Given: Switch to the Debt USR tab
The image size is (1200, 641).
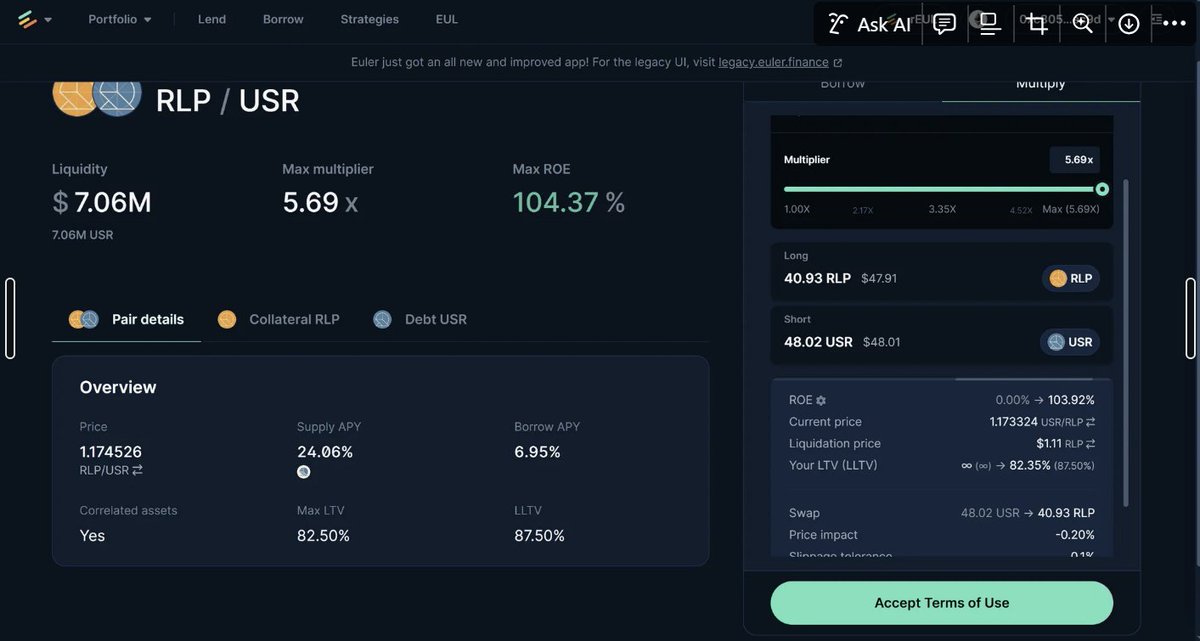Looking at the screenshot, I should coord(420,320).
